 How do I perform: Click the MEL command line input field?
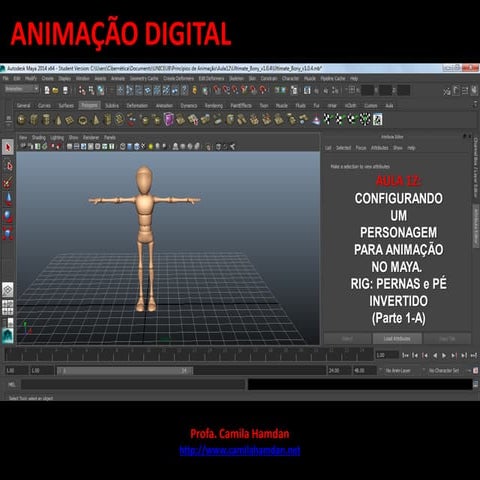[133, 384]
